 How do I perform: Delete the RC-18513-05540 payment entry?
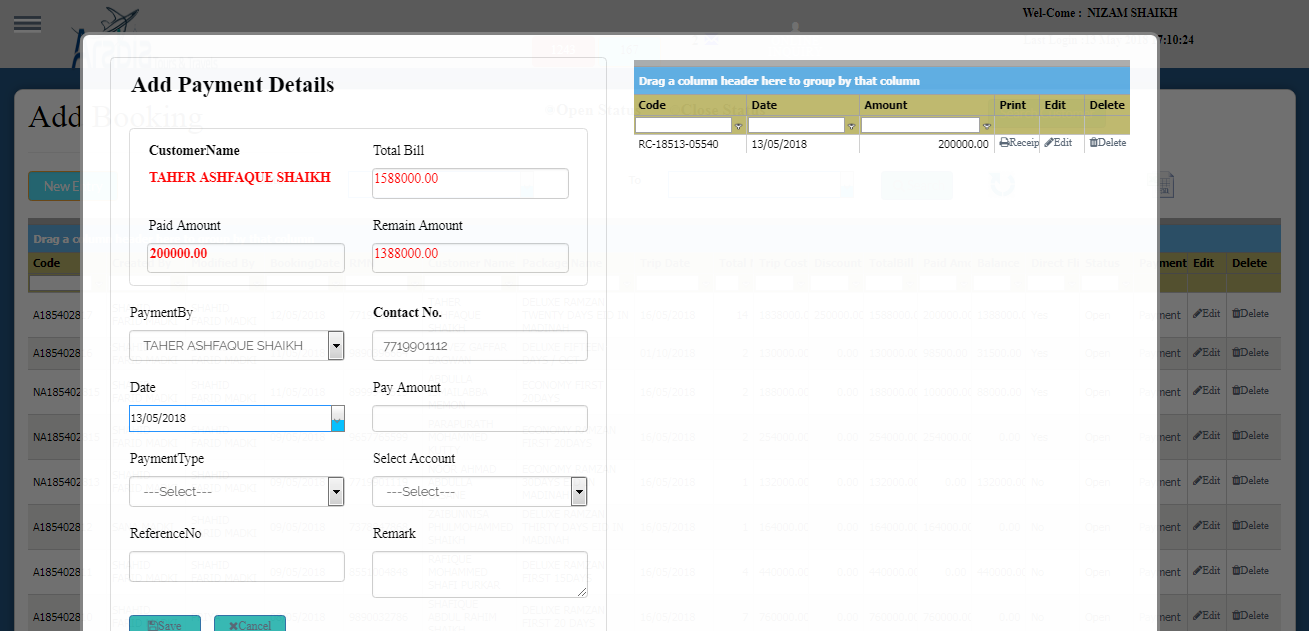coord(1107,143)
